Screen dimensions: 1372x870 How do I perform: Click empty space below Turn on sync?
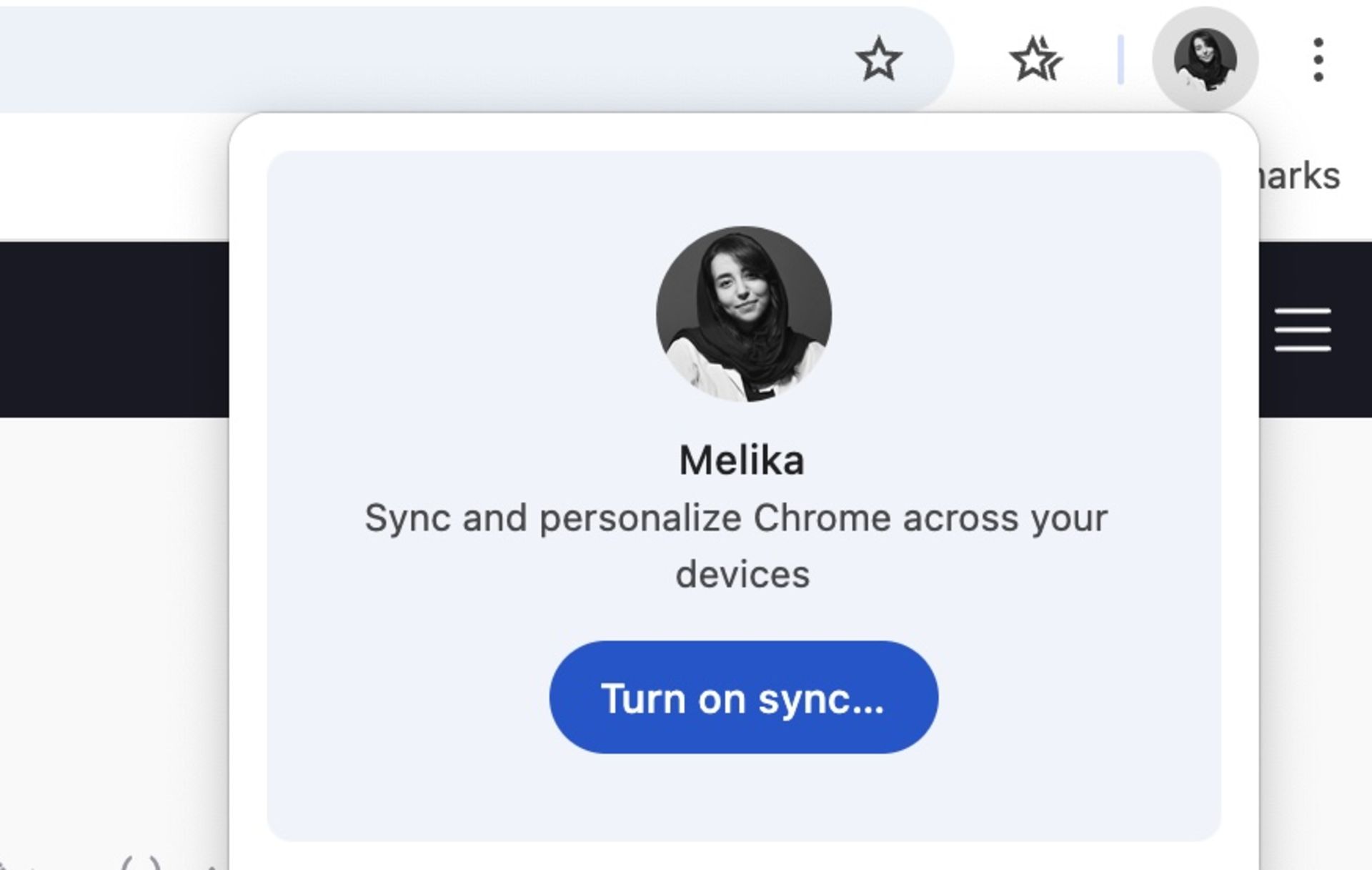743,797
